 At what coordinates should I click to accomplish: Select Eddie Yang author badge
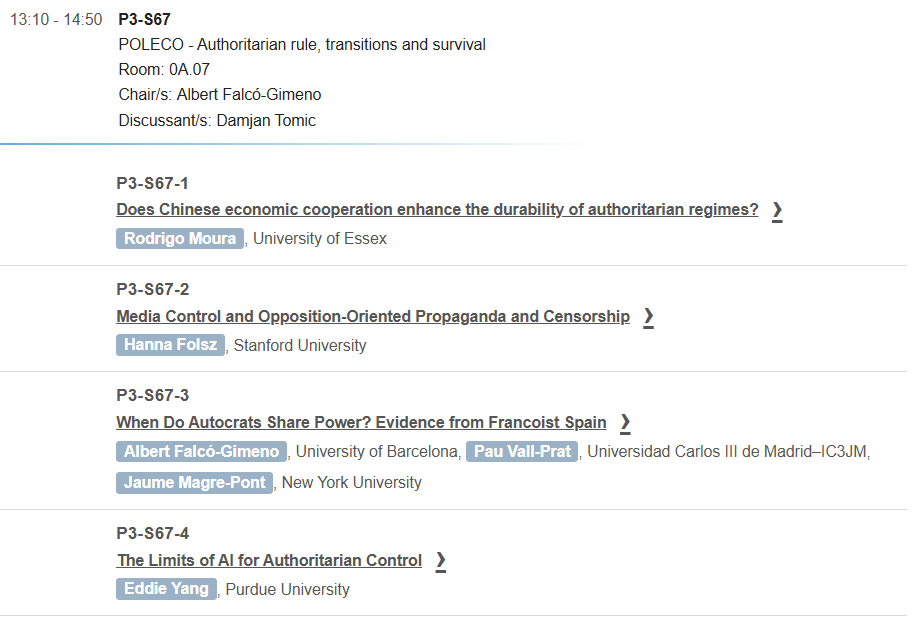click(x=166, y=589)
